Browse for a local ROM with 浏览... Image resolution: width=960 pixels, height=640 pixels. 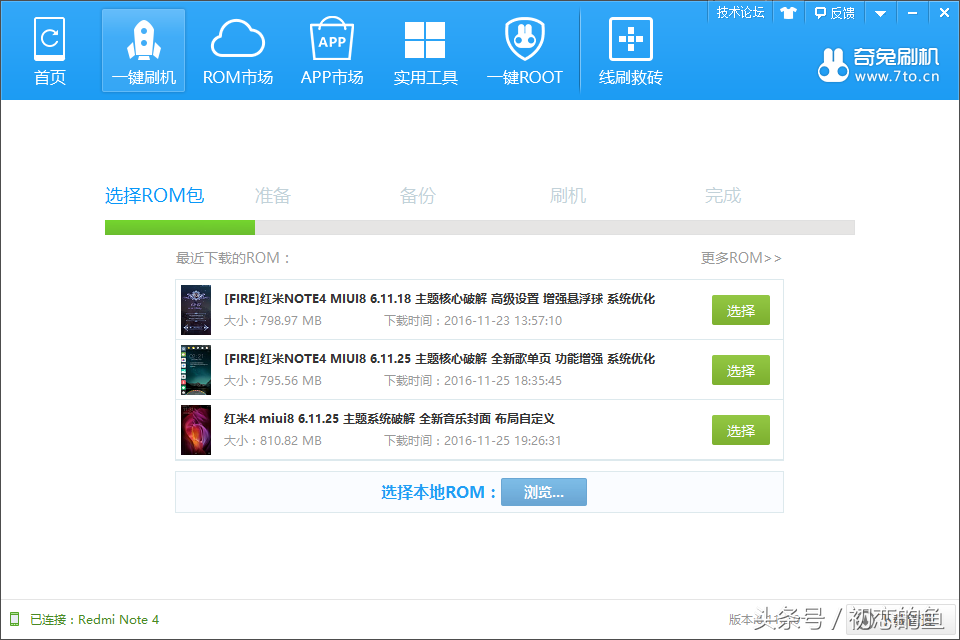(544, 492)
